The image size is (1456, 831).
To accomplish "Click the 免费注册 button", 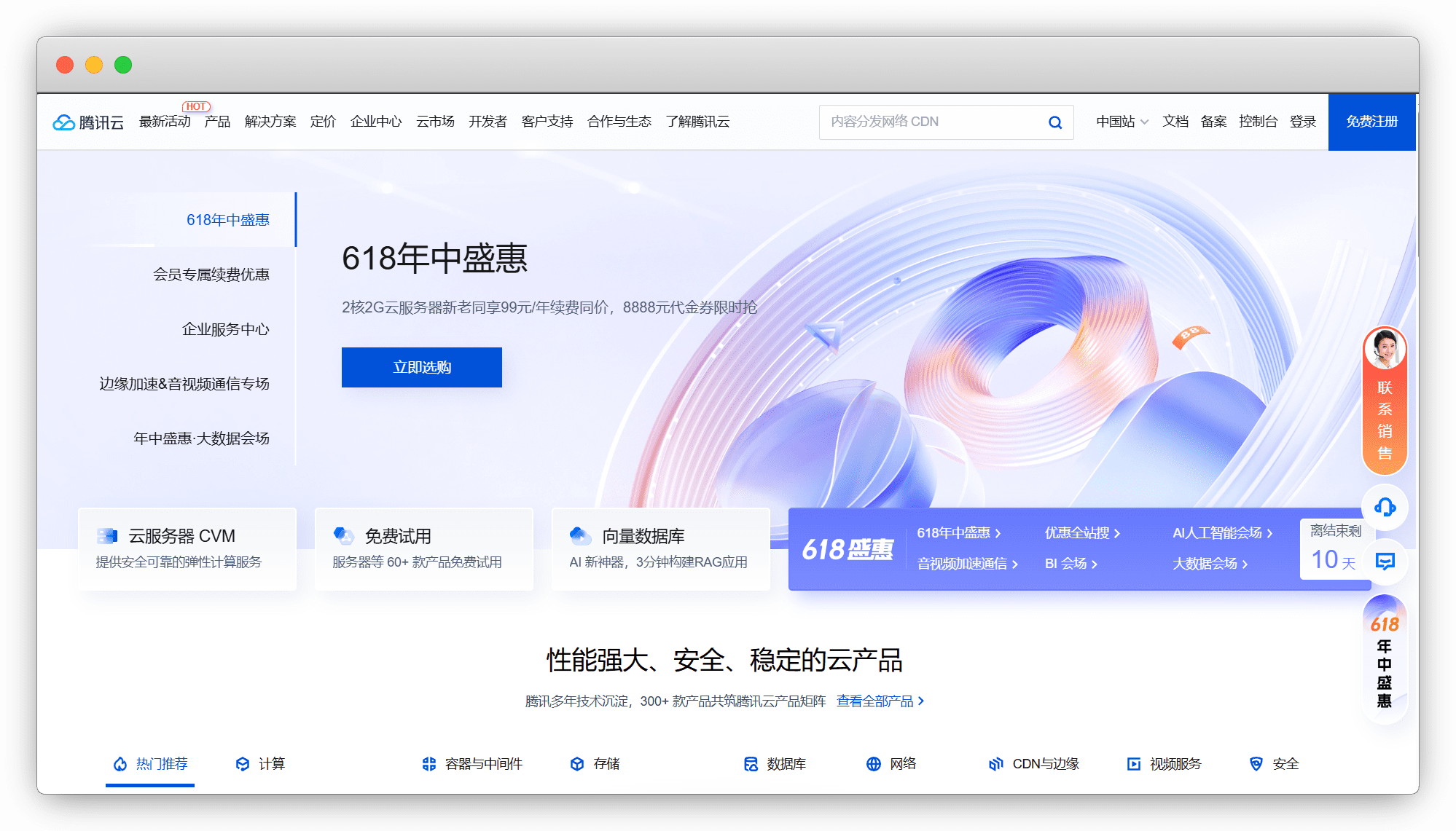I will (x=1371, y=122).
